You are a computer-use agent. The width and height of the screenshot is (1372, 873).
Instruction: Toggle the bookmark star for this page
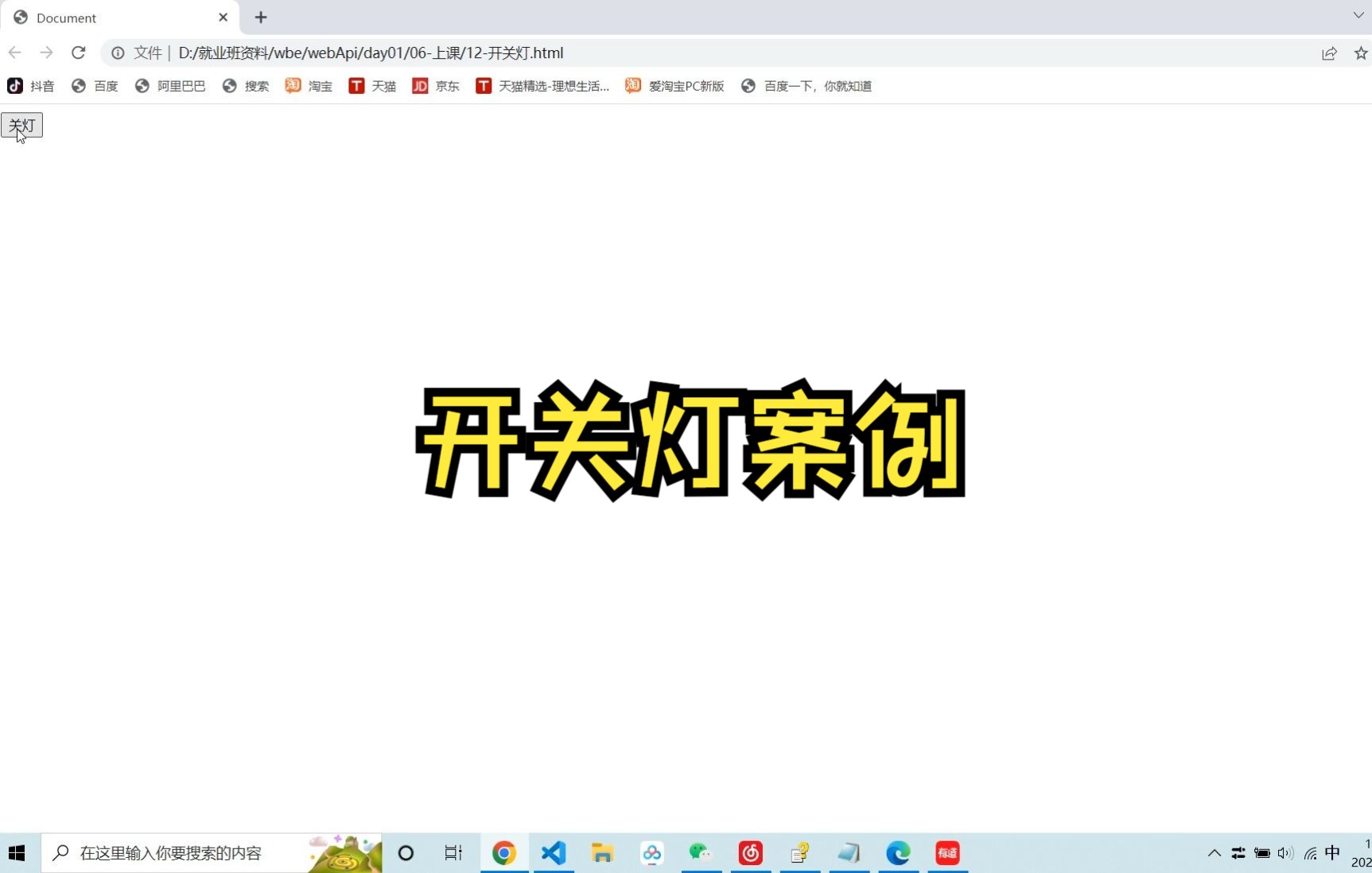(x=1360, y=53)
